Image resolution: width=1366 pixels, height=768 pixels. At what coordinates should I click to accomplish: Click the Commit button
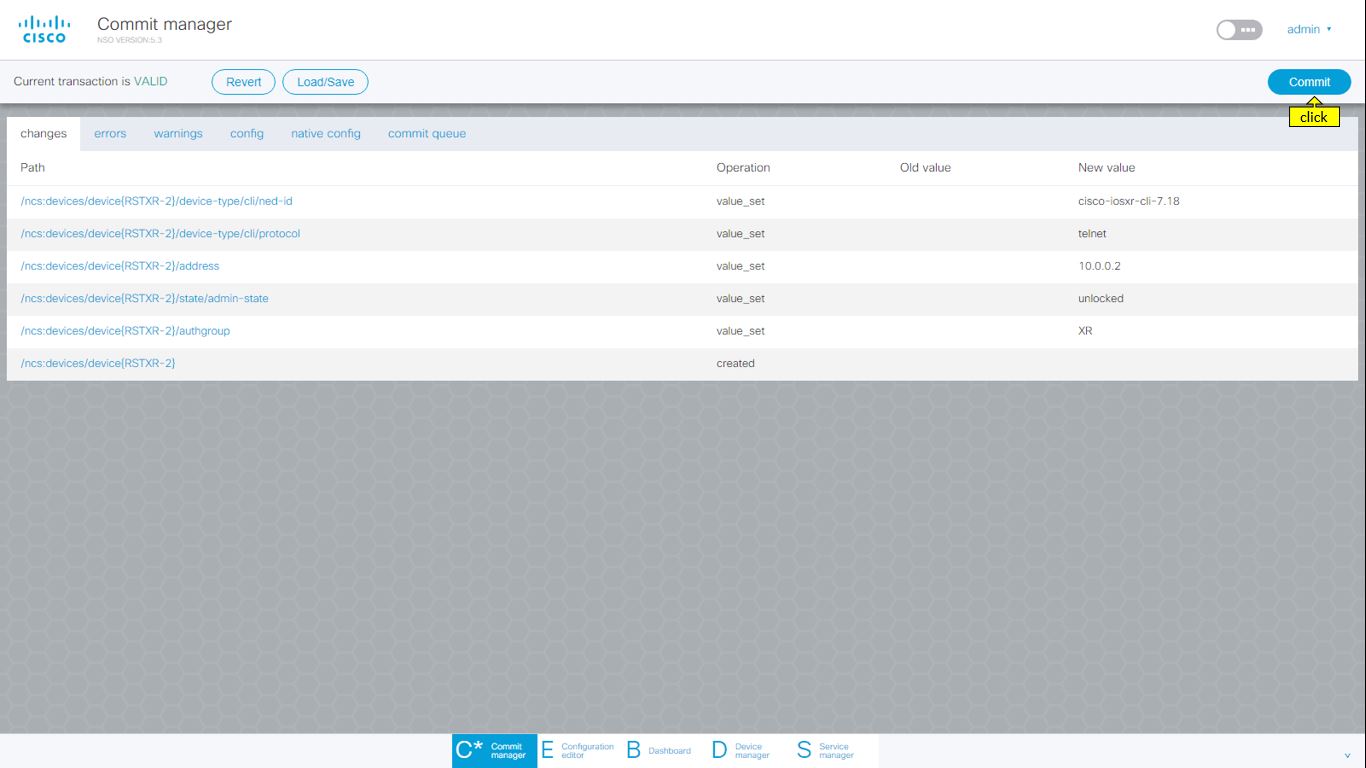[x=1308, y=82]
